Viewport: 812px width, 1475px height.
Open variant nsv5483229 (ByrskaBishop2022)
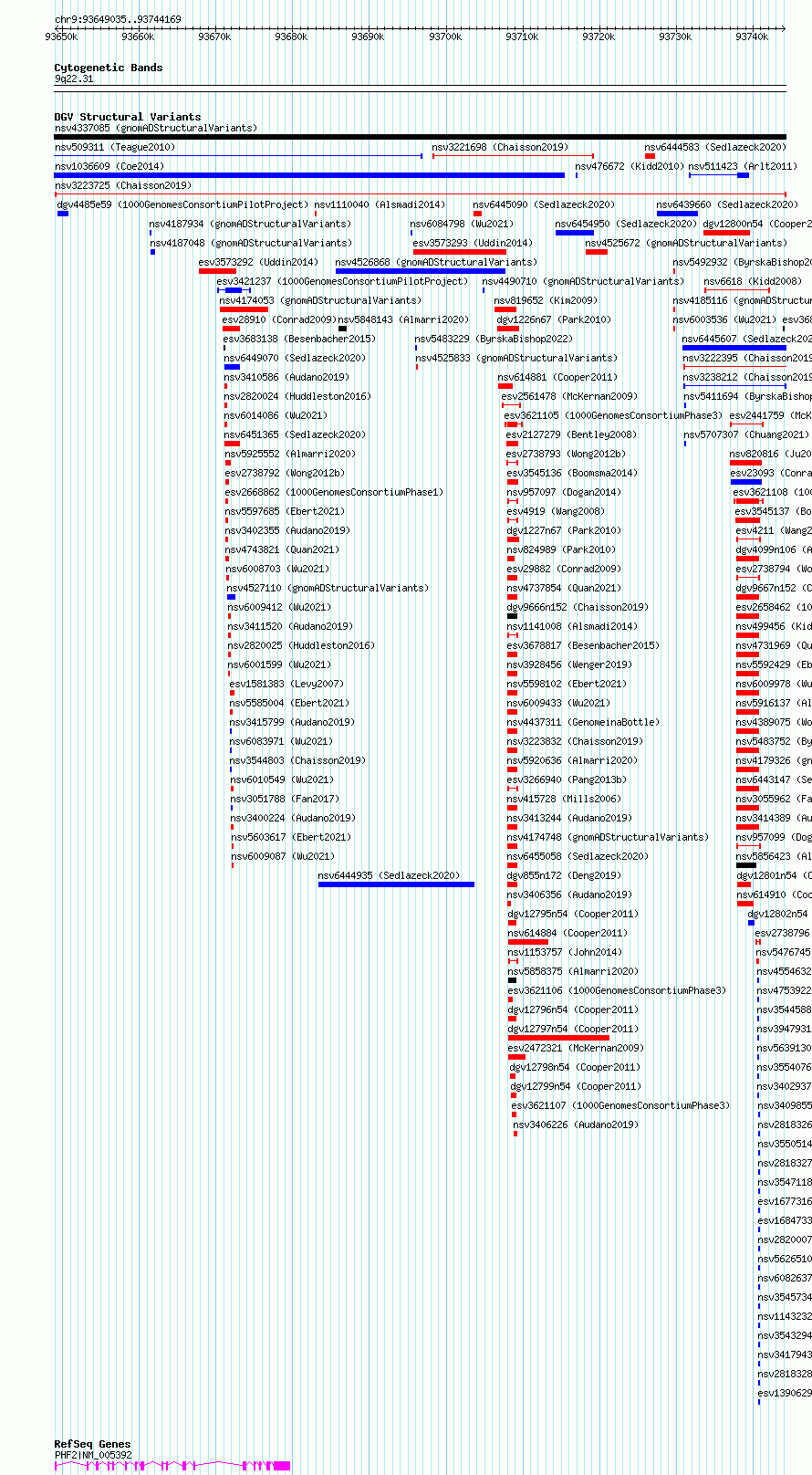(x=494, y=339)
